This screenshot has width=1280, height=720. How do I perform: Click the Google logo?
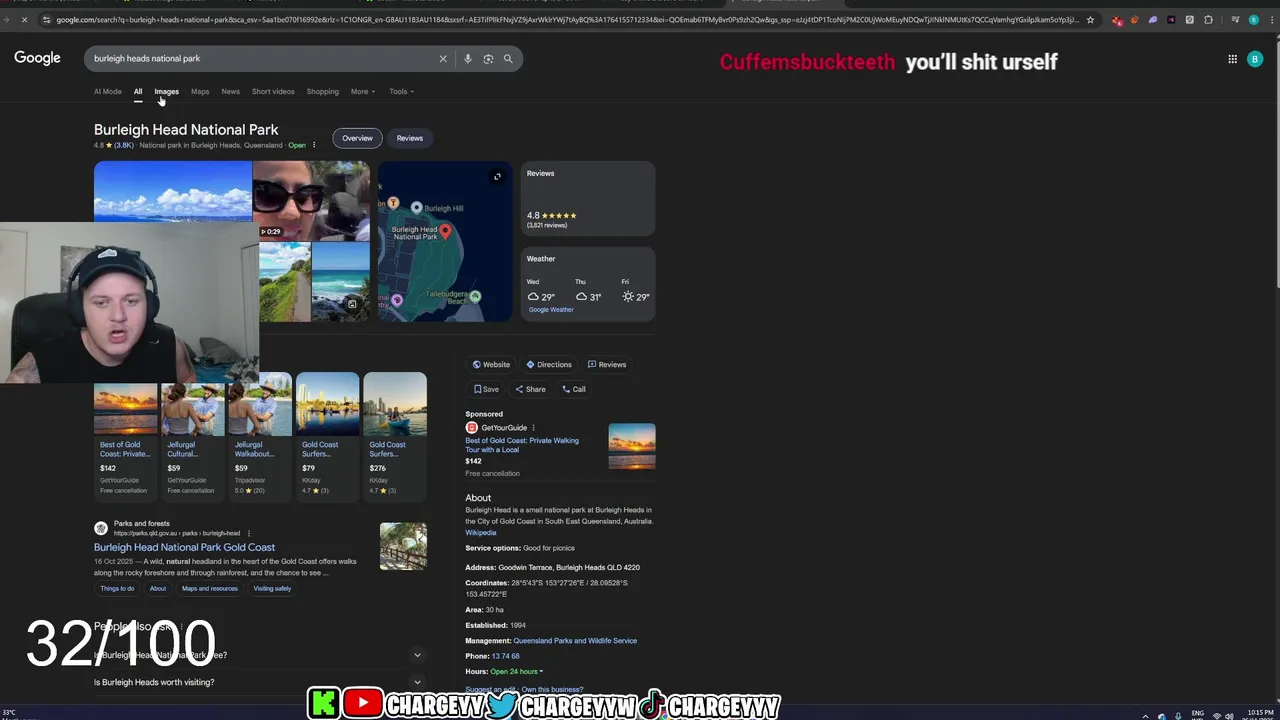point(37,58)
